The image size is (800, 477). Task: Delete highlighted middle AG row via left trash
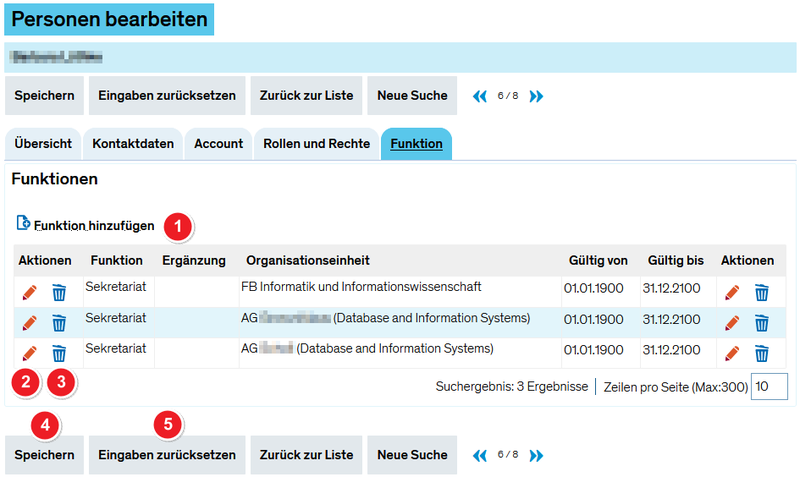click(59, 323)
